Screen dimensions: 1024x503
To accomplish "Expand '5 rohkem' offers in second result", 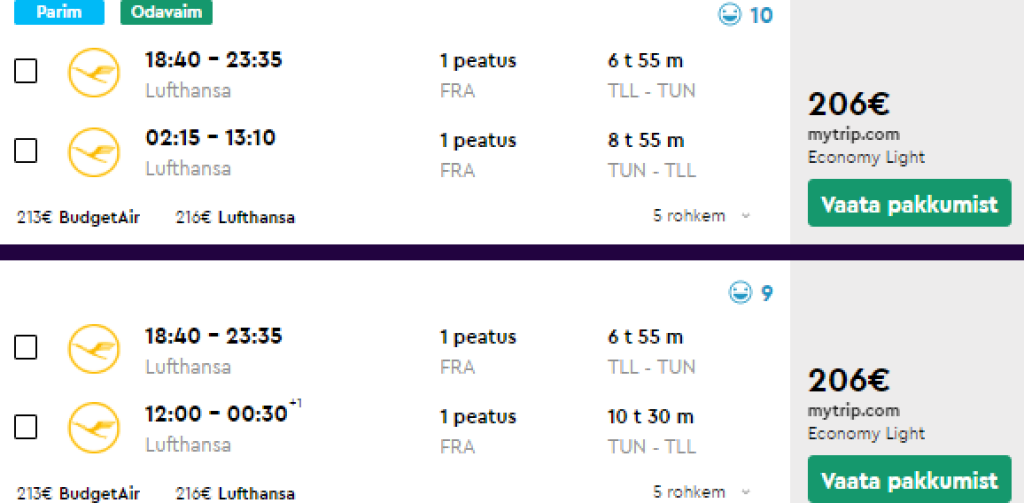I will click(x=701, y=492).
